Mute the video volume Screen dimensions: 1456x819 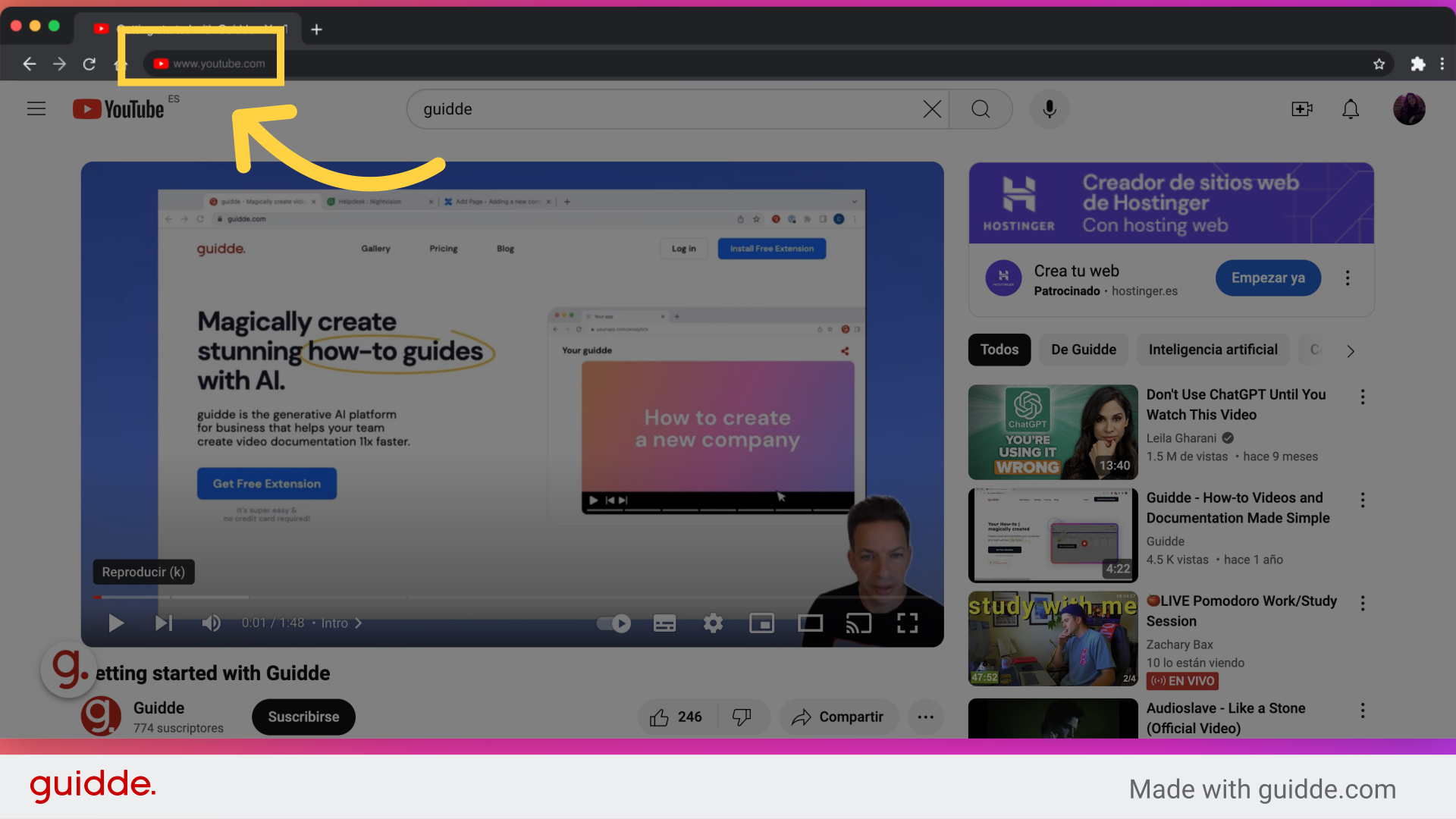tap(211, 623)
